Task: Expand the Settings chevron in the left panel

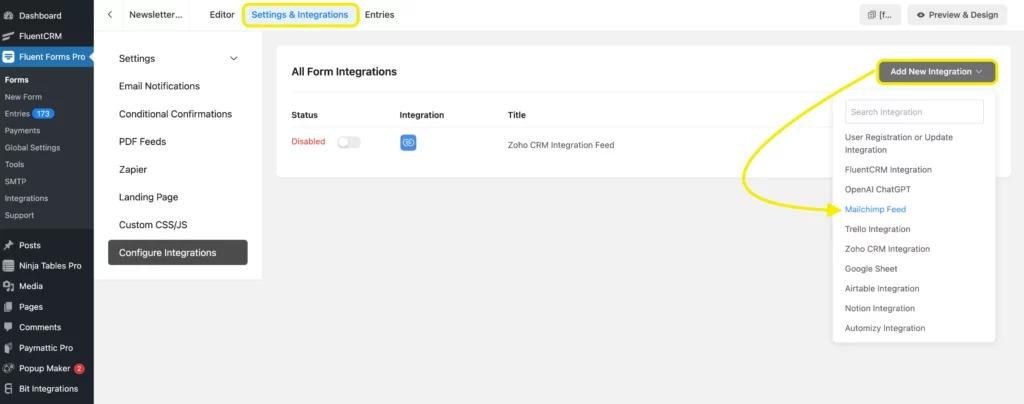Action: (234, 59)
